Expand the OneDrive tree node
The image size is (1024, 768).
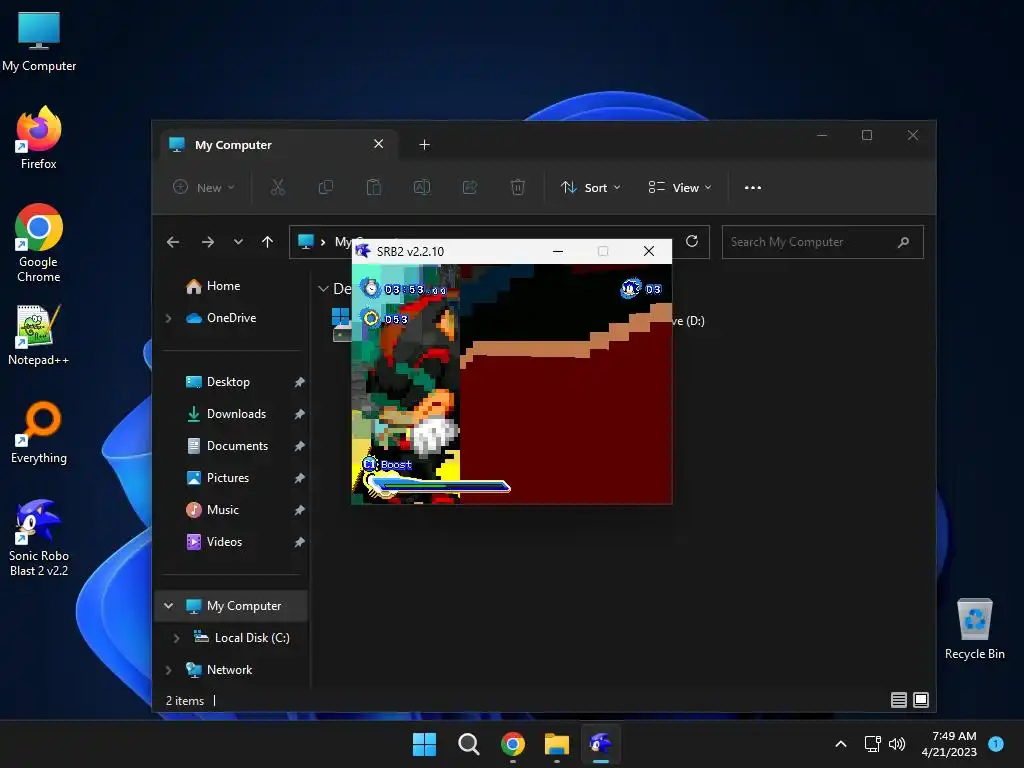click(x=168, y=318)
